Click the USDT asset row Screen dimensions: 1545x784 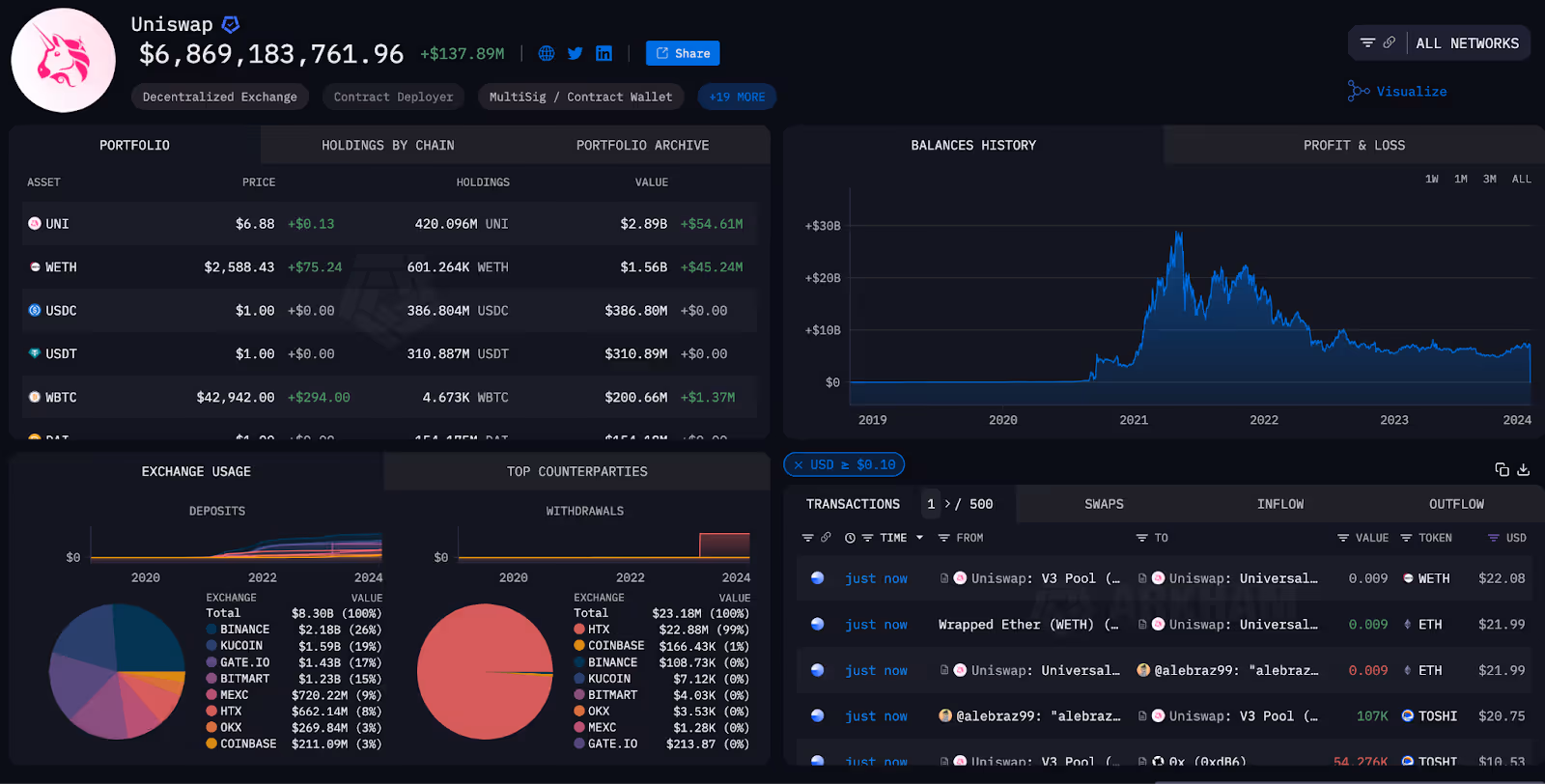pyautogui.click(x=389, y=353)
